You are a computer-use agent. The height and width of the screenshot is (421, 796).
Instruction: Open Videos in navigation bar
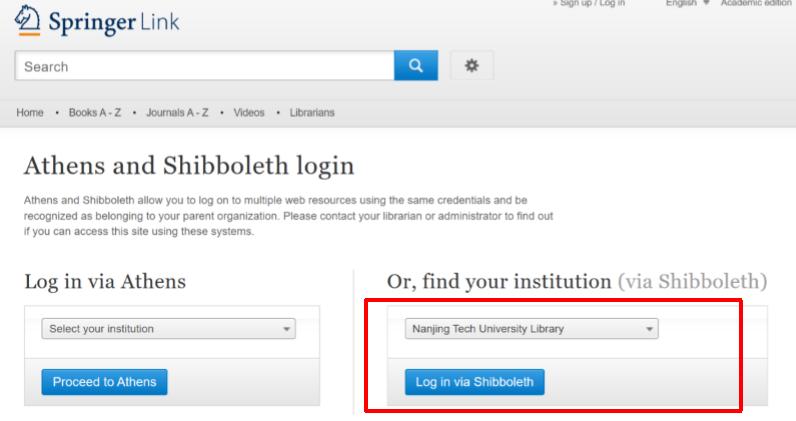pyautogui.click(x=249, y=113)
